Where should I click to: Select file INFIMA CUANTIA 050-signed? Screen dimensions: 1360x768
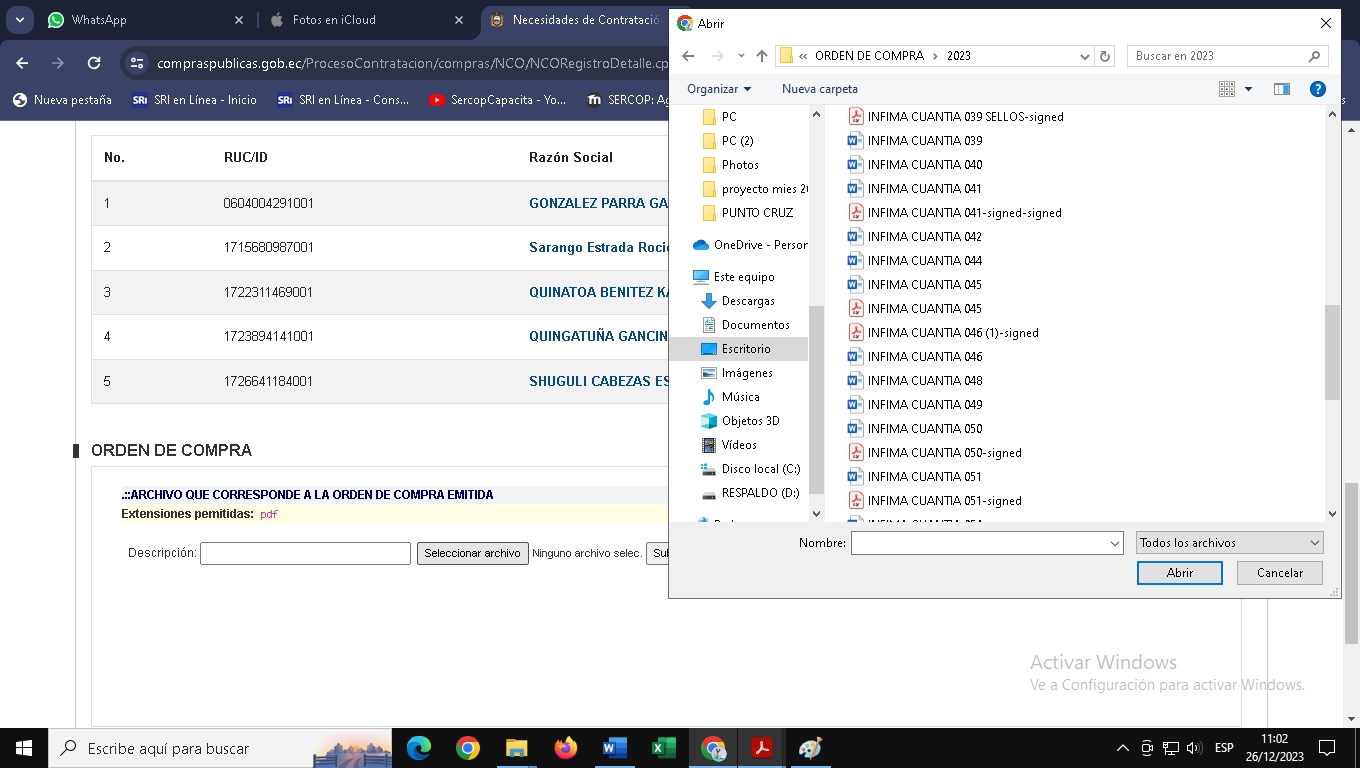pos(944,453)
